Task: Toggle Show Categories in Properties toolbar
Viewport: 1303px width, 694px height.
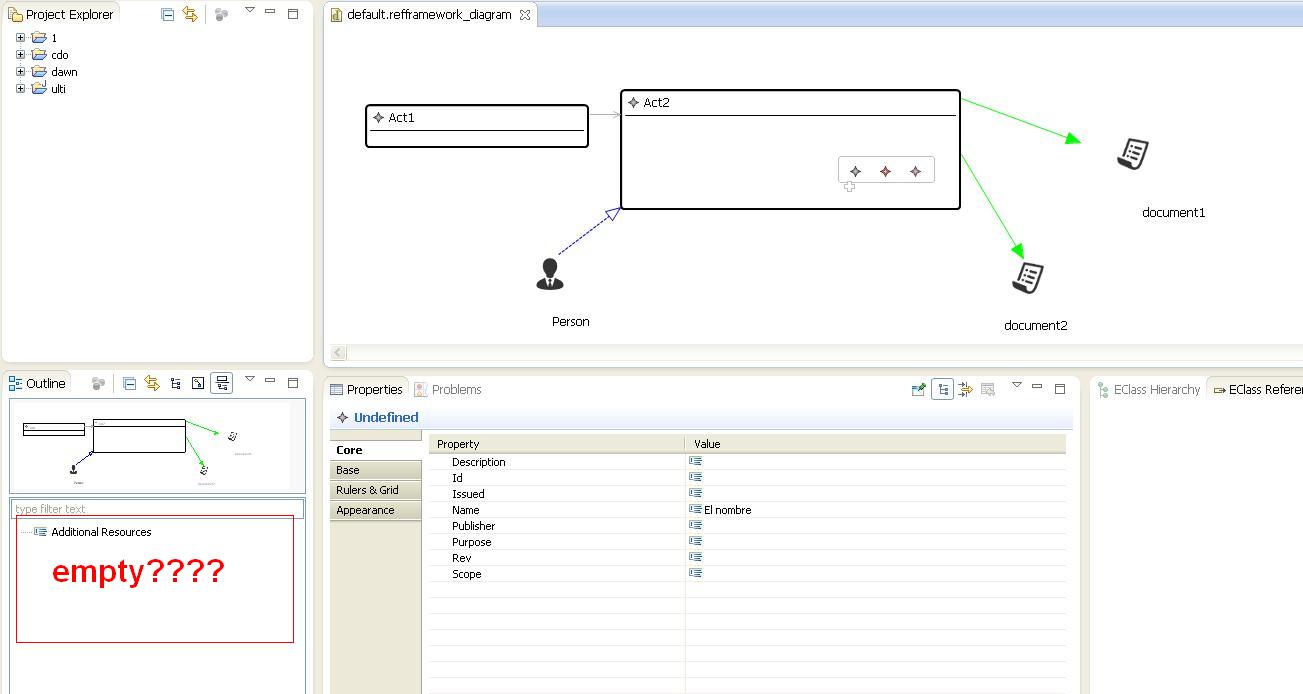Action: click(942, 389)
